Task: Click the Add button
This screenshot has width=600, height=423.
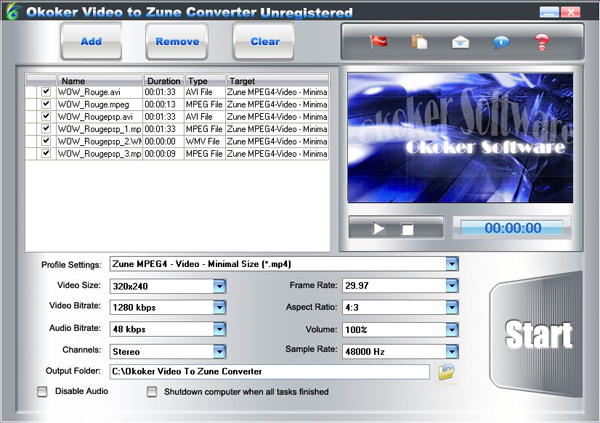Action: tap(91, 41)
